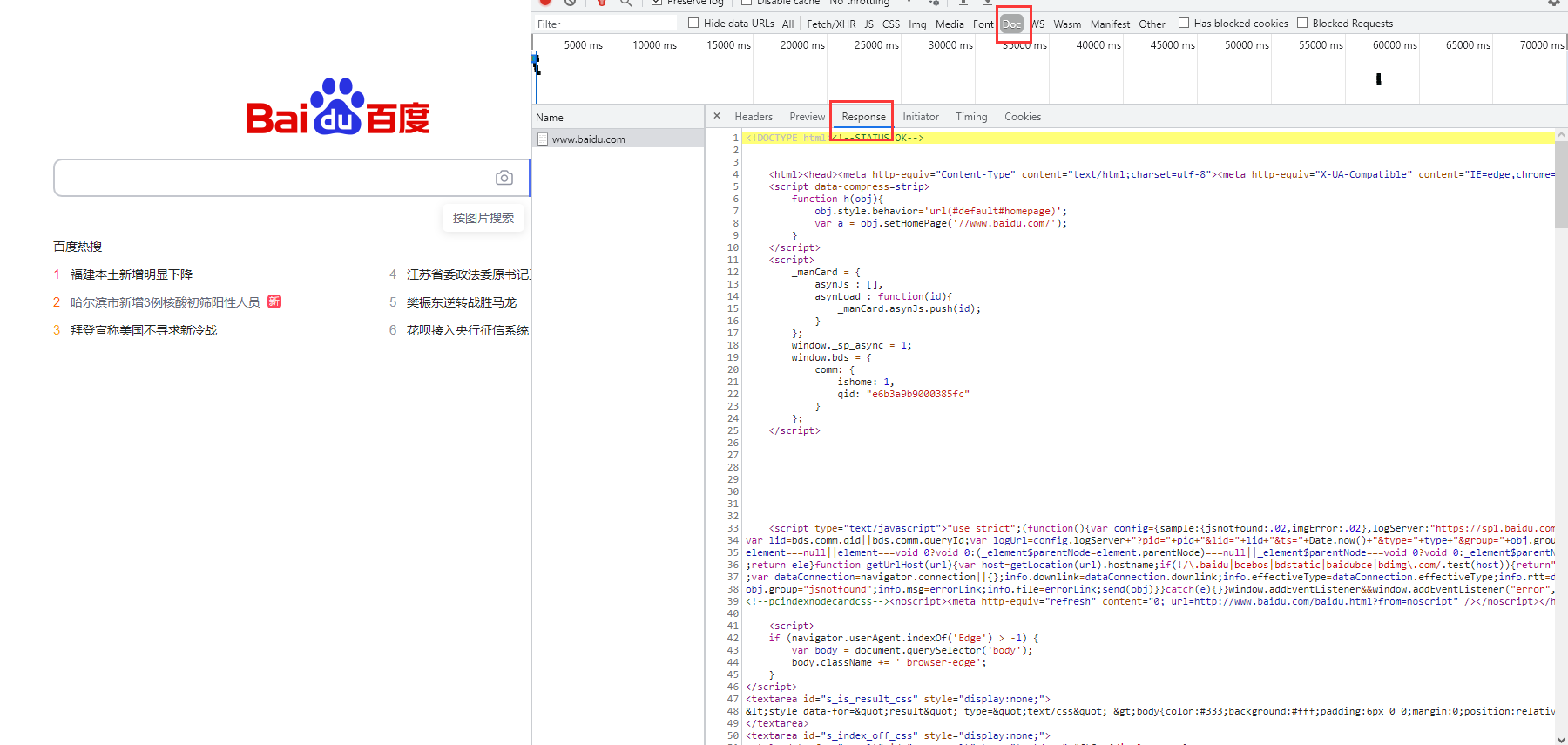This screenshot has width=1568, height=745.
Task: Filter requests by JS
Action: tap(868, 24)
